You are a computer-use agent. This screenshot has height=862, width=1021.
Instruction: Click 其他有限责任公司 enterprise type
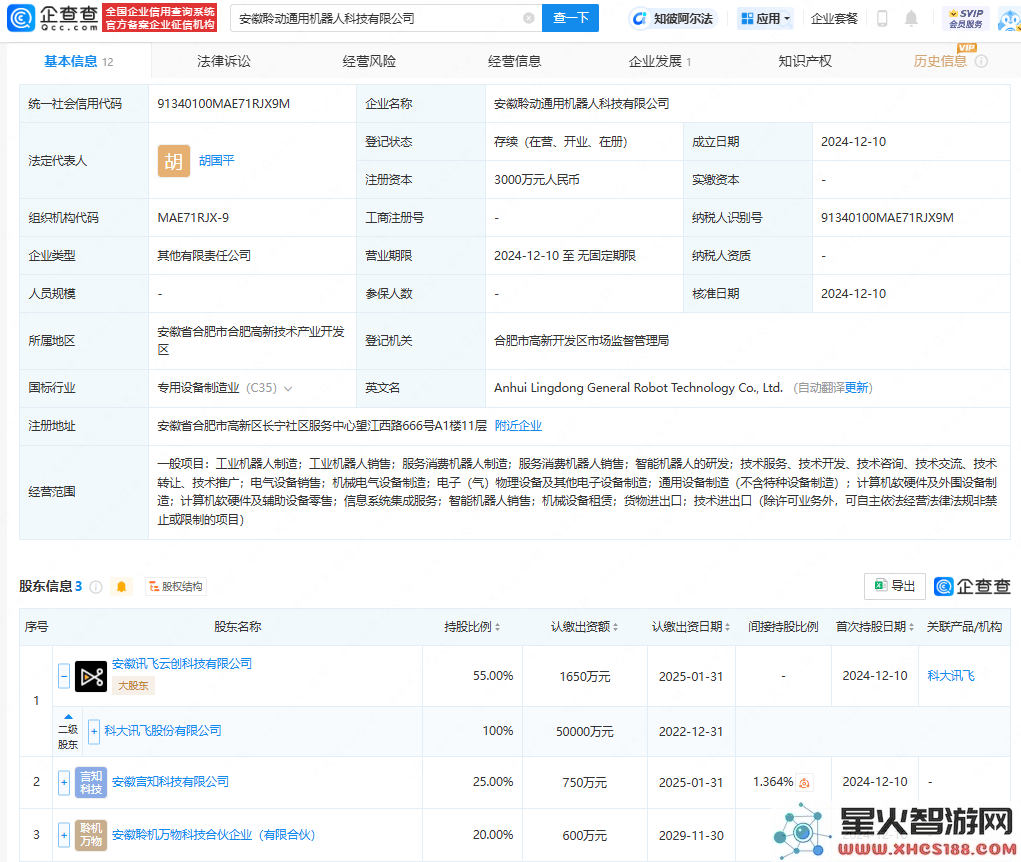coord(204,256)
